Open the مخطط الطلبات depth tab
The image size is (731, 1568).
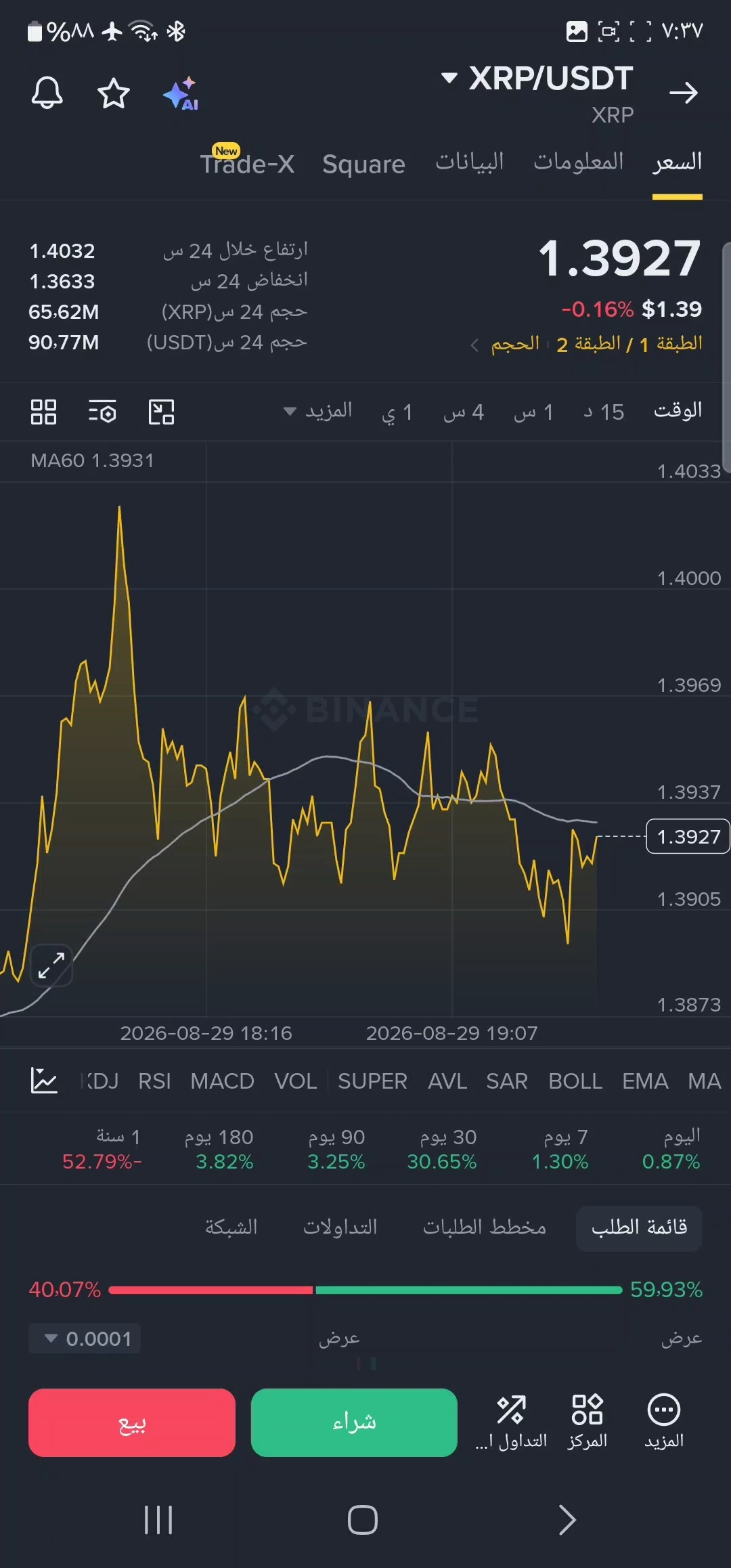(485, 1227)
